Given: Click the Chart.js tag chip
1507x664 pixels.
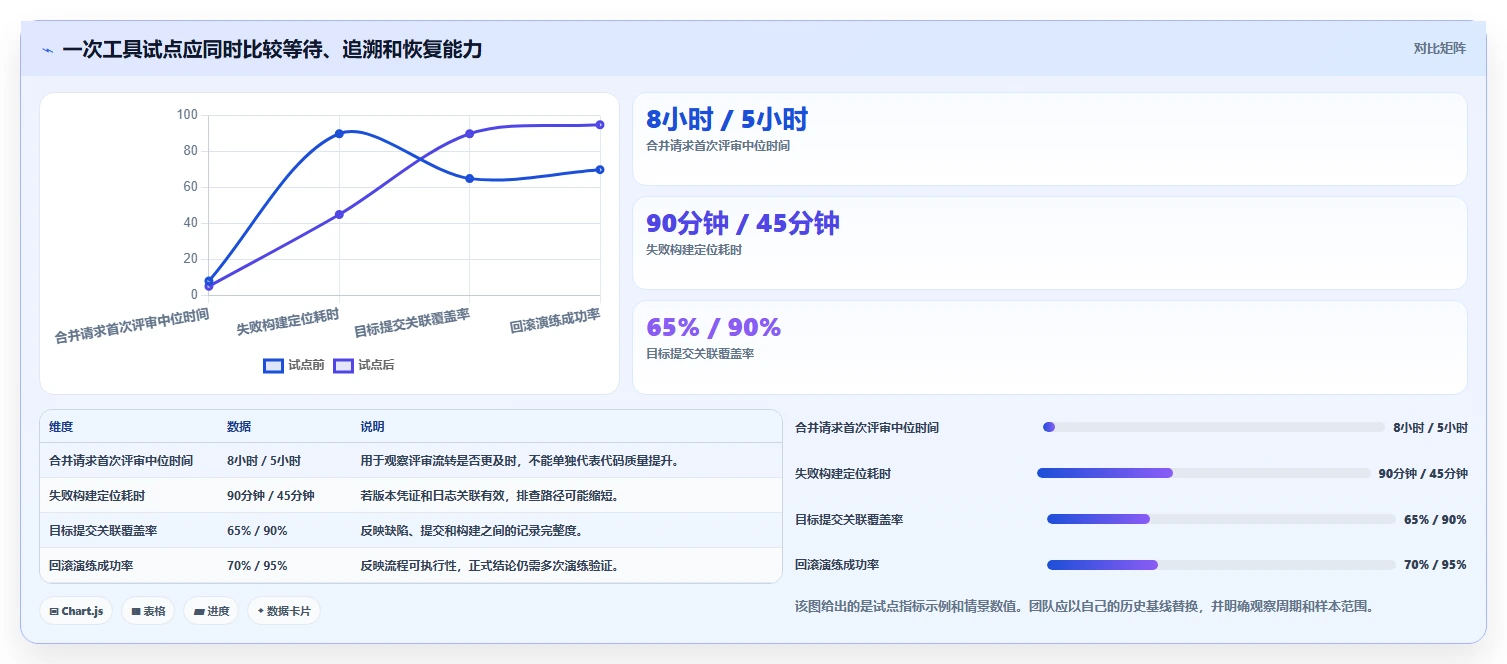Looking at the screenshot, I should [76, 611].
